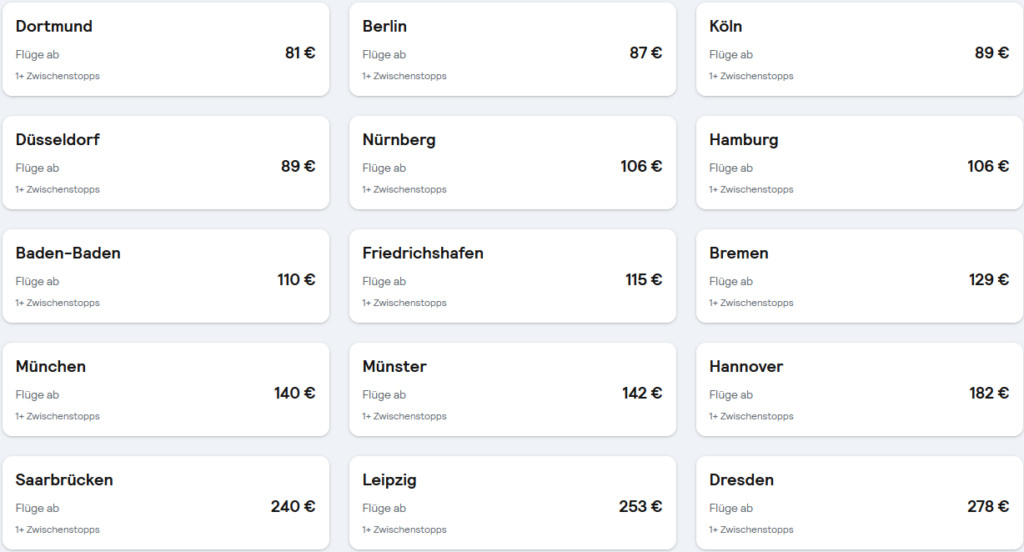Select the Münster flights card
The width and height of the screenshot is (1024, 552).
513,389
